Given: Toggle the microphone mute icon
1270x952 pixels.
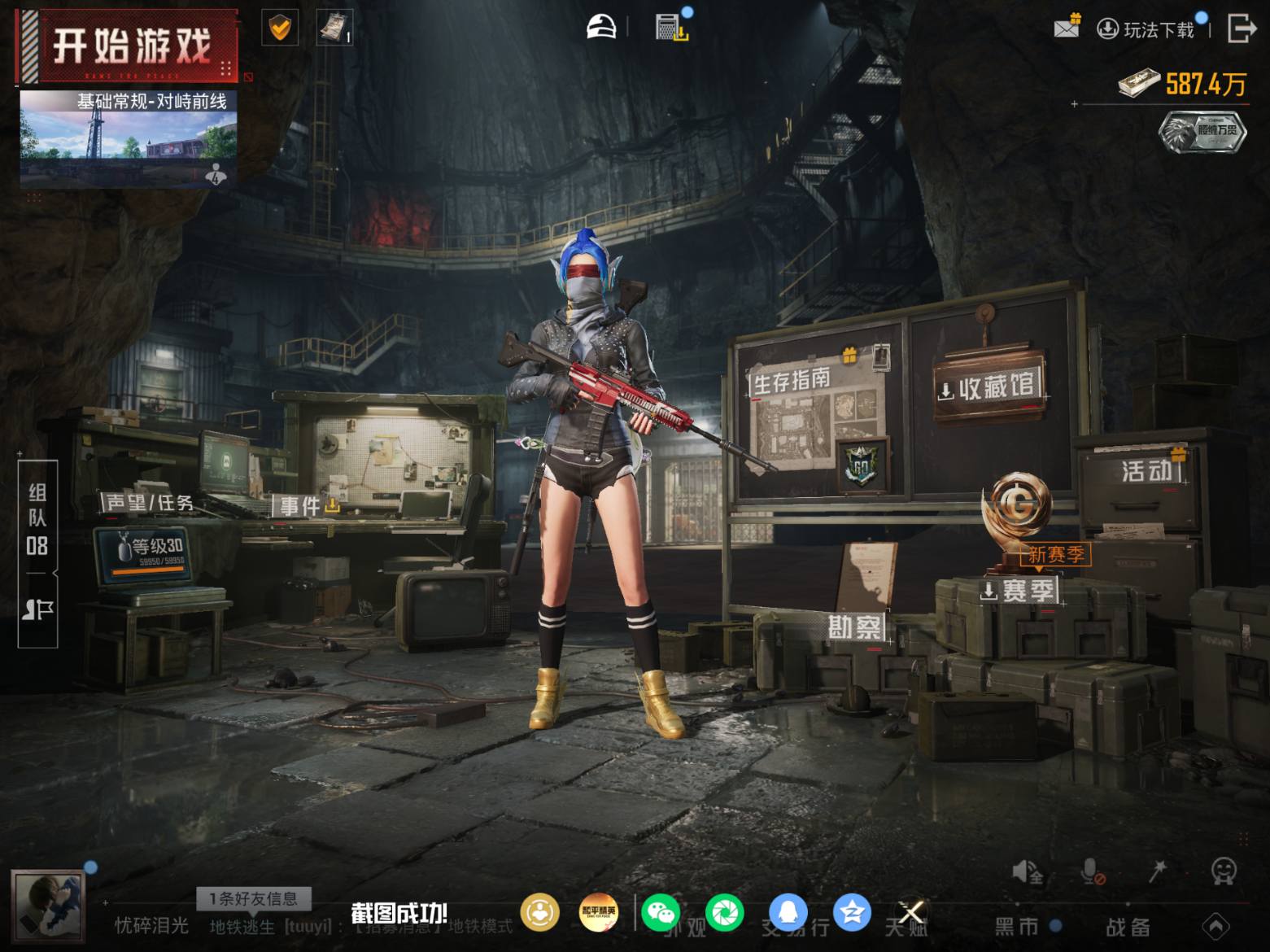Looking at the screenshot, I should 1093,871.
